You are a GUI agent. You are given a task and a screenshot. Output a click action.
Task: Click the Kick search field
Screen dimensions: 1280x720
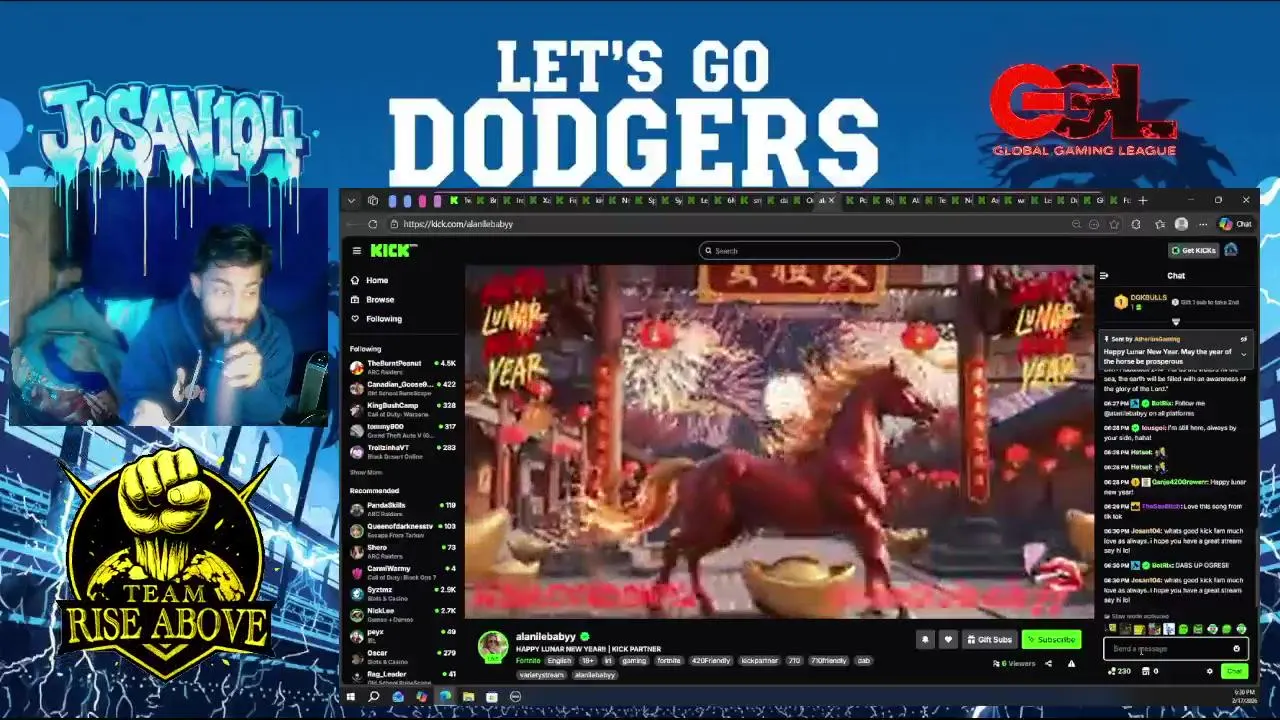(x=799, y=251)
